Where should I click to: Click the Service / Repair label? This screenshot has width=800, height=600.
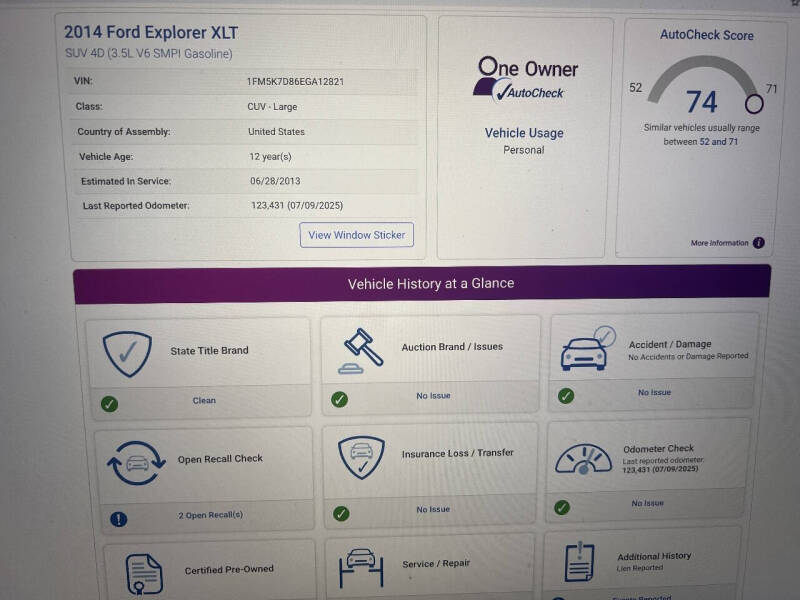tap(436, 563)
